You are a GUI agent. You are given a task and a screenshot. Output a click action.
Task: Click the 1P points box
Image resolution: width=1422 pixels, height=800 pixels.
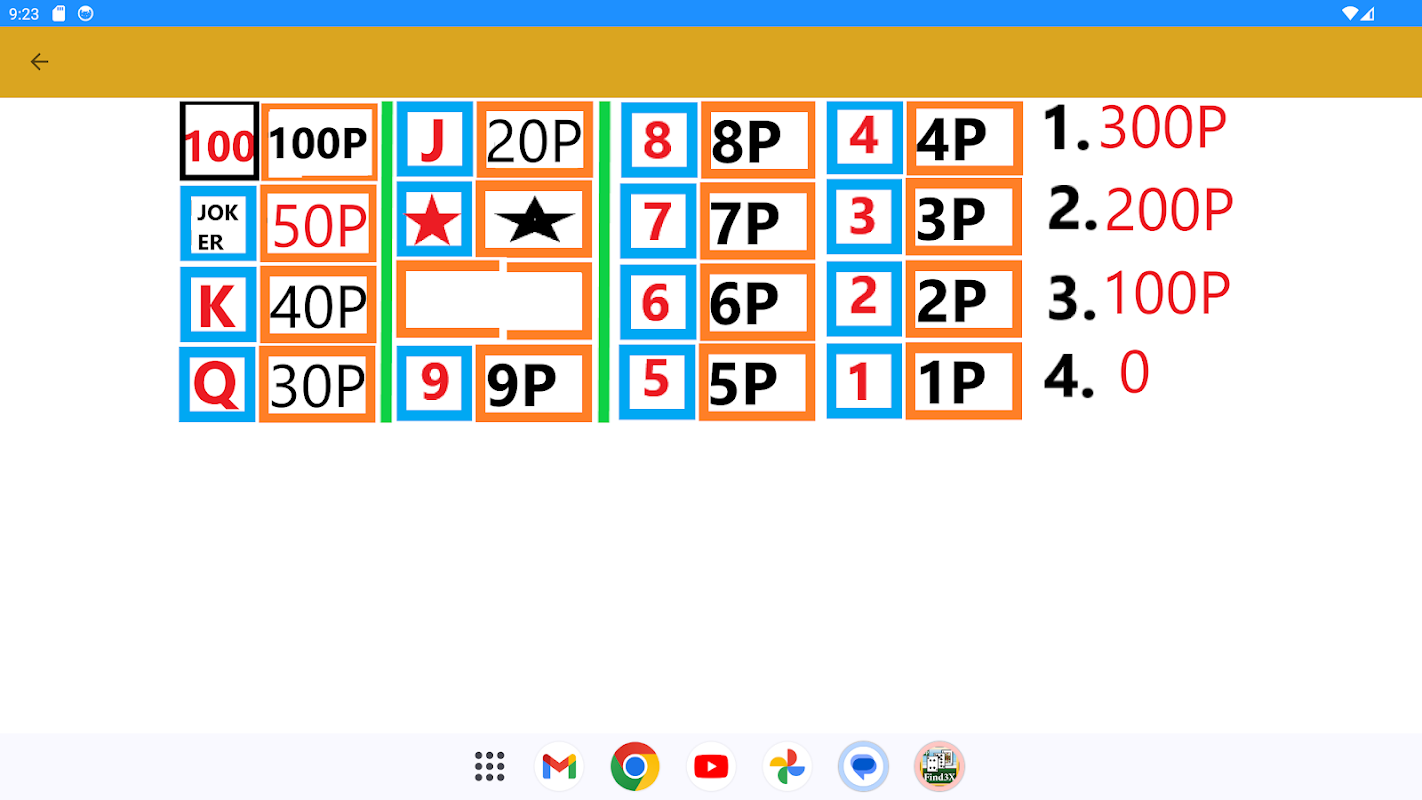tap(964, 381)
